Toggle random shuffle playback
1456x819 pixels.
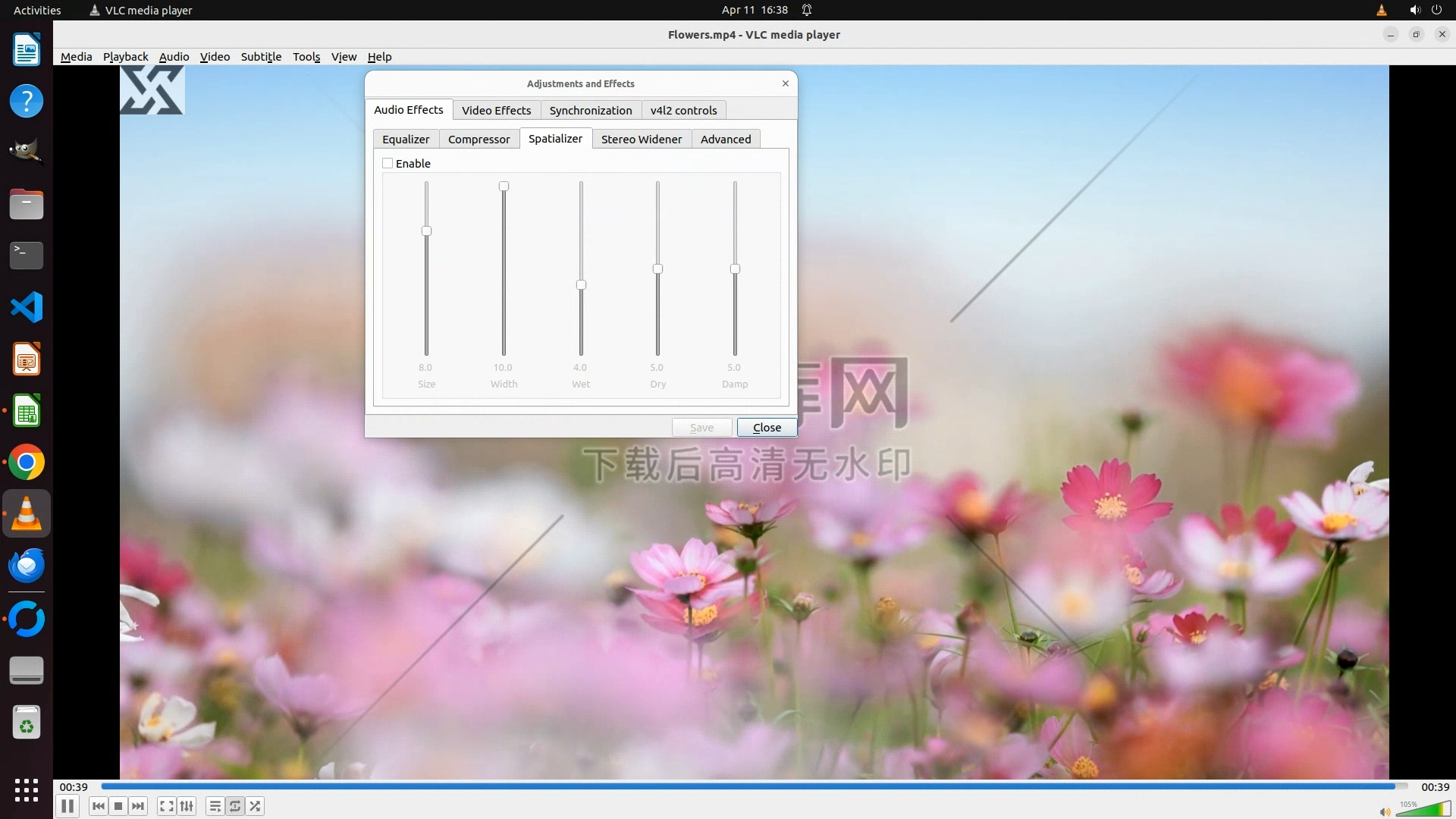click(x=256, y=806)
